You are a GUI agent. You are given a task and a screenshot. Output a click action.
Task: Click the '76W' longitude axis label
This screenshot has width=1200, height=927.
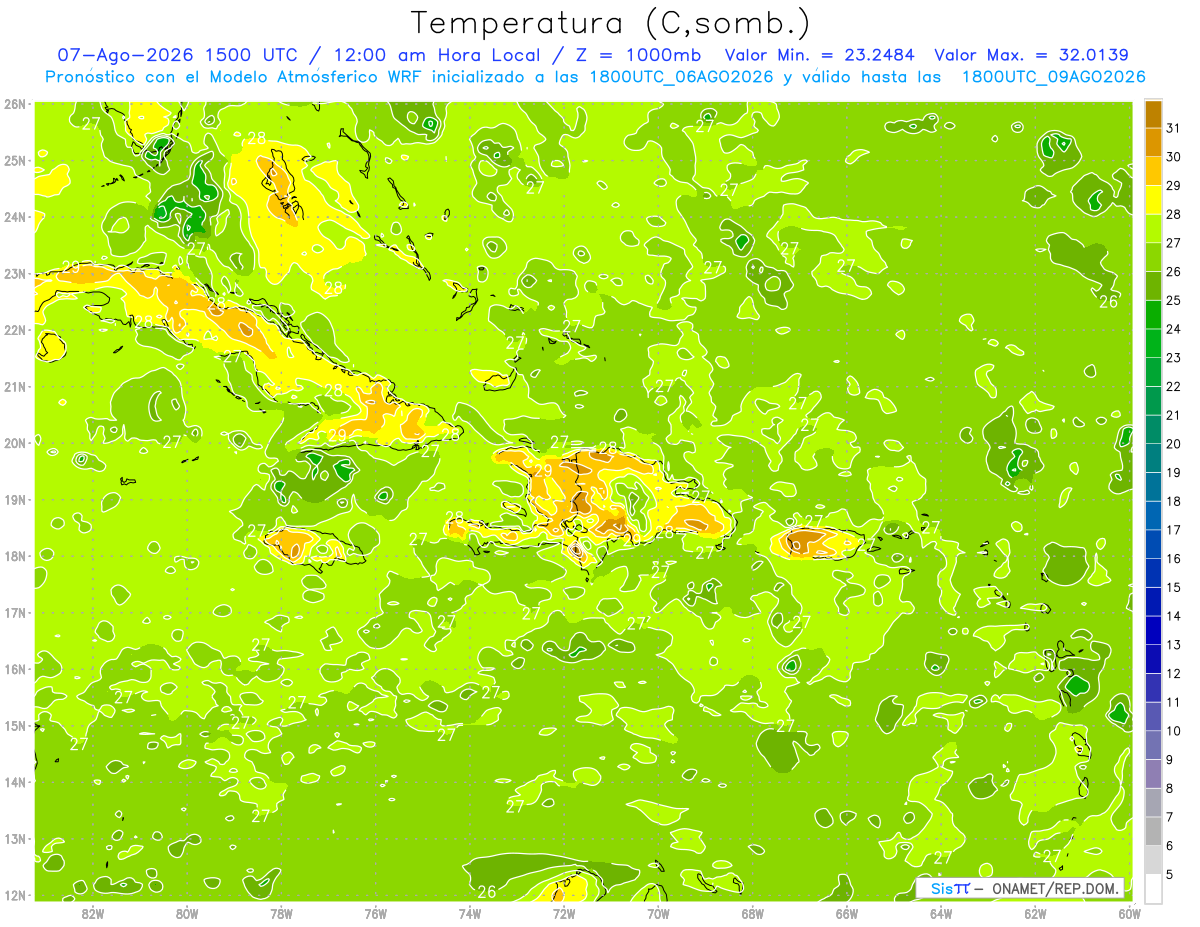pyautogui.click(x=375, y=913)
